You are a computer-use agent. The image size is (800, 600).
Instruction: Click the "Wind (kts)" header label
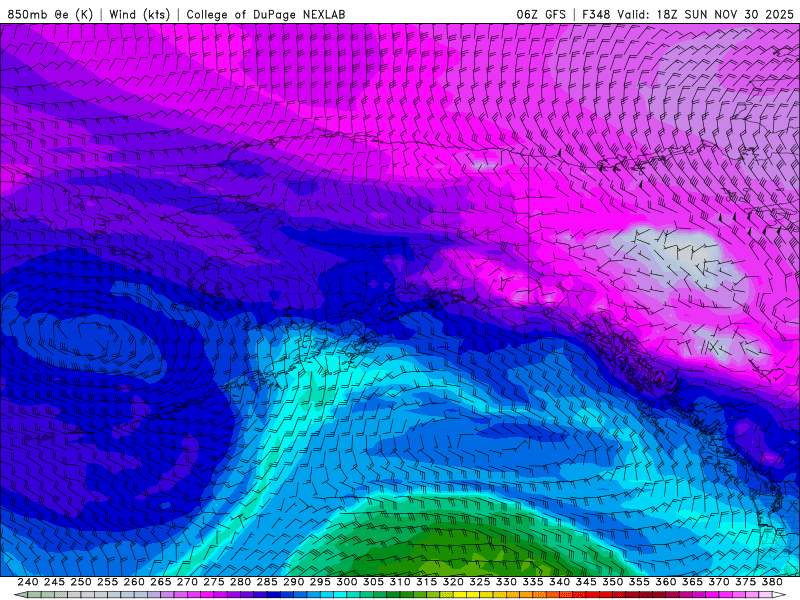pyautogui.click(x=139, y=14)
